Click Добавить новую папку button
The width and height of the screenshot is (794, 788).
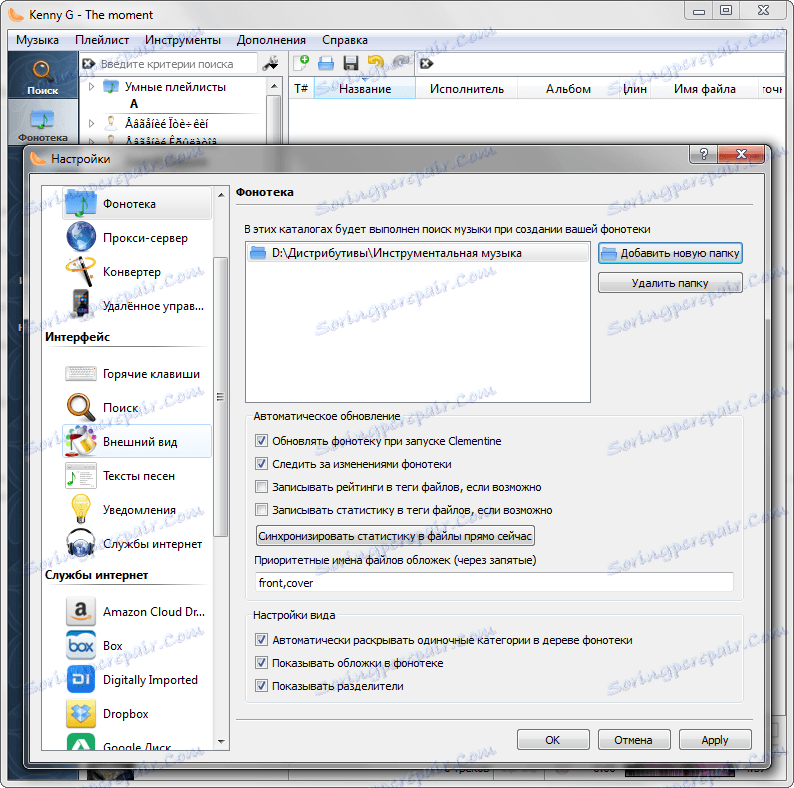pyautogui.click(x=670, y=253)
